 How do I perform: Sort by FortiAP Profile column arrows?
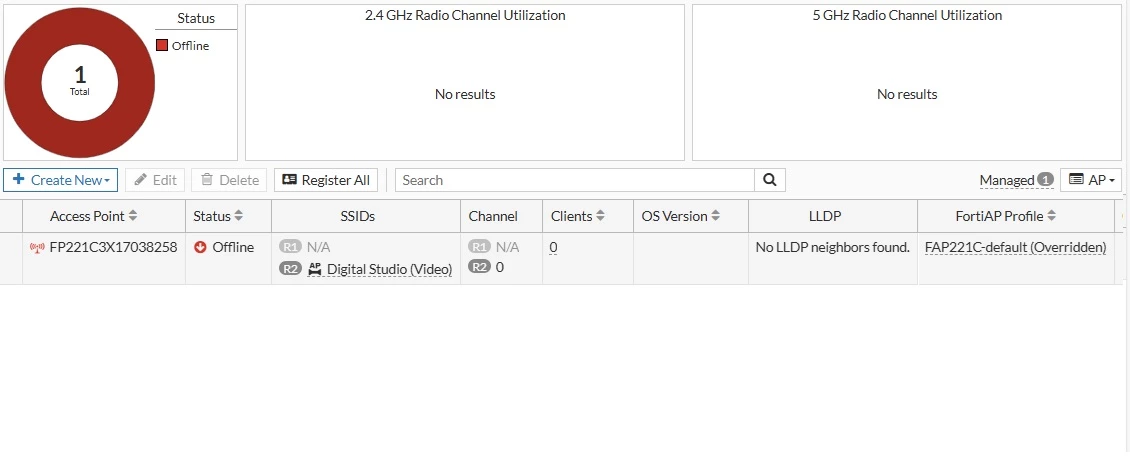(x=1051, y=216)
